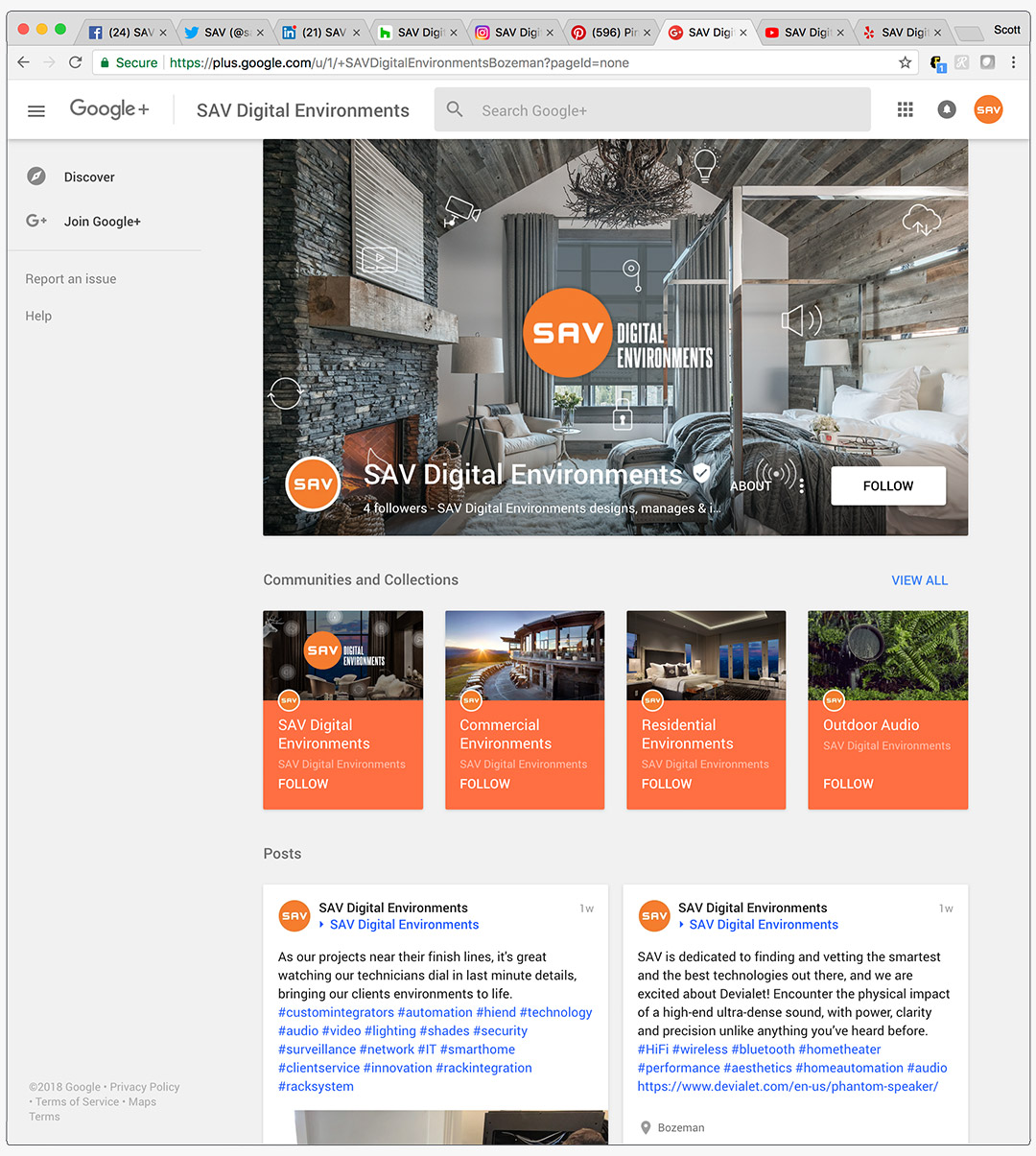The width and height of the screenshot is (1036, 1156).
Task: Follow the SAV Digital Environments profile
Action: click(x=888, y=486)
